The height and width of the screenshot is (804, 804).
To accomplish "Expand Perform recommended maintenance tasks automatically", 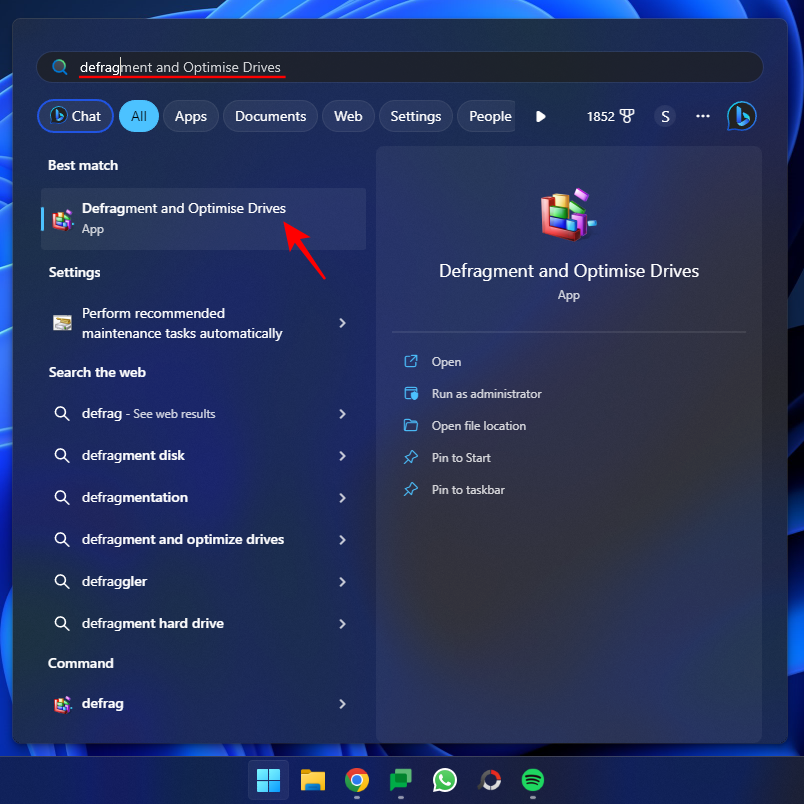I will pyautogui.click(x=342, y=323).
